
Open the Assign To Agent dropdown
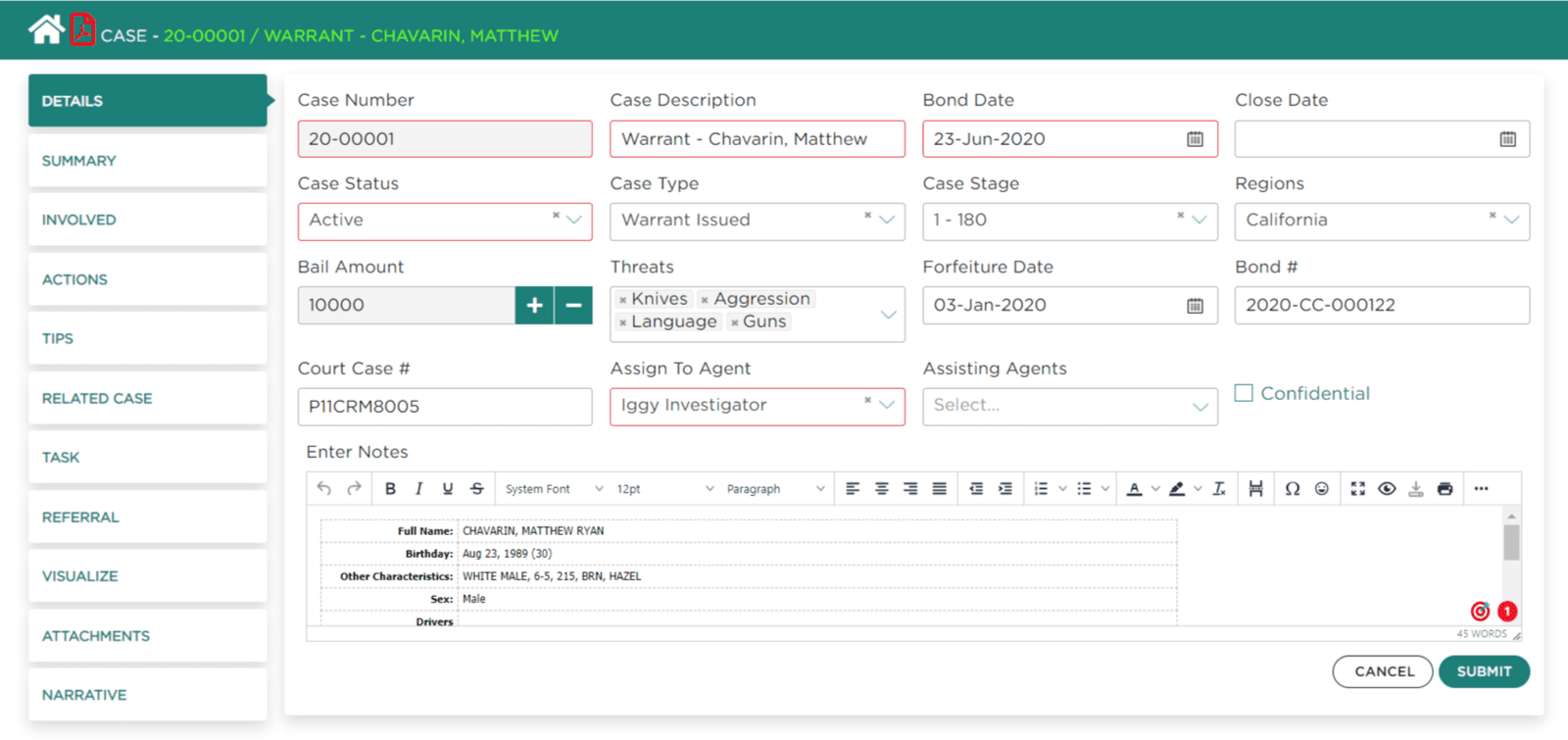(887, 406)
